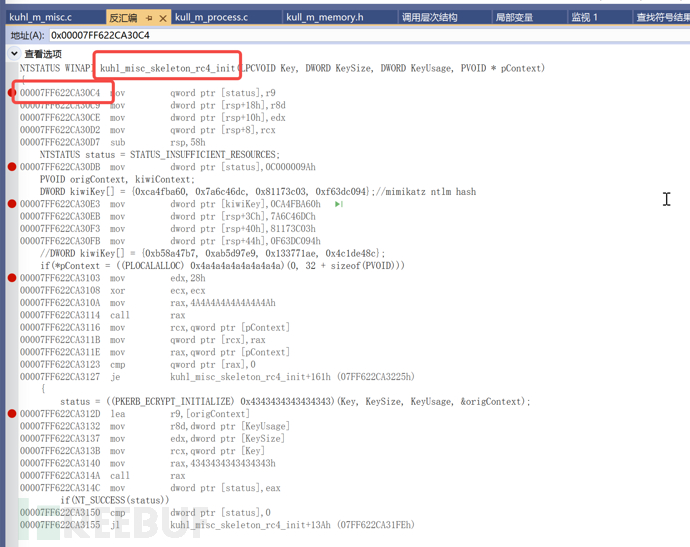Viewport: 690px width, 547px height.
Task: Click the 'rsp, 58h' operand
Action: tap(188, 142)
